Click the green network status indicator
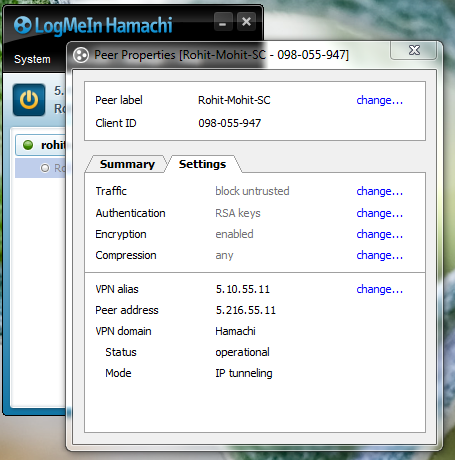The width and height of the screenshot is (455, 460). pos(28,145)
